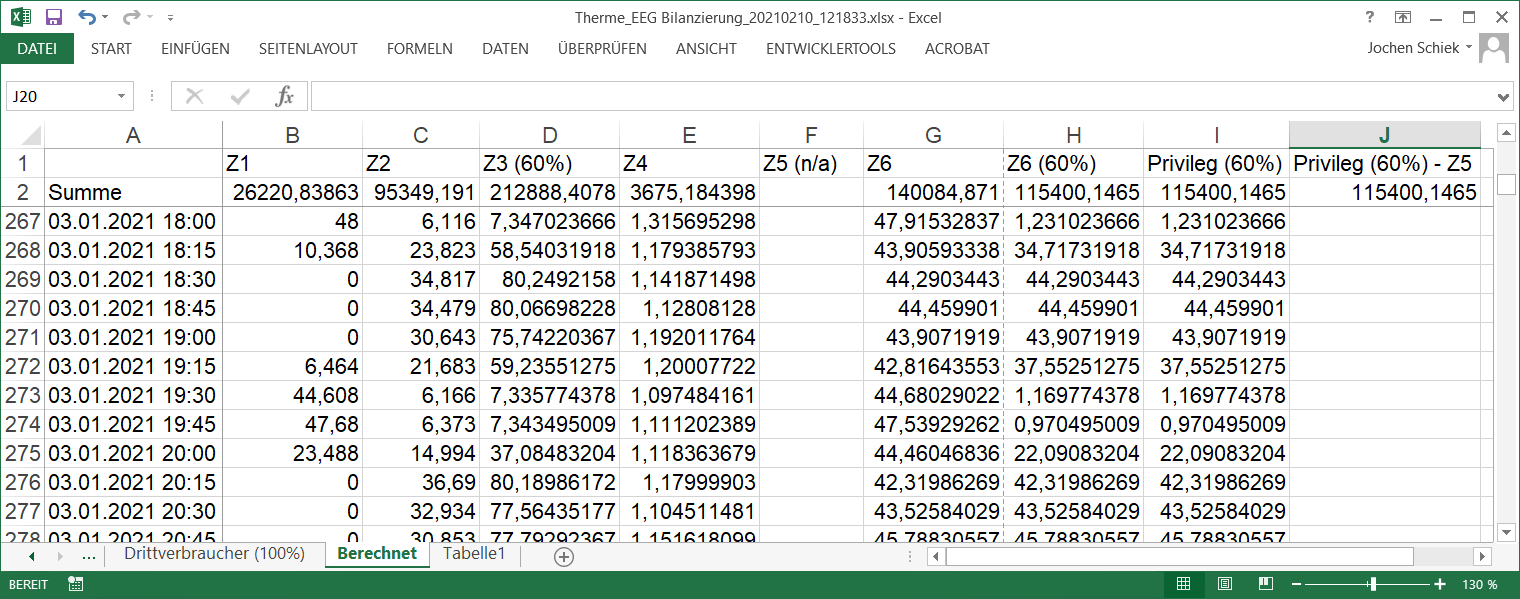Click the Select All corner triangle
Image resolution: width=1520 pixels, height=599 pixels.
31,135
